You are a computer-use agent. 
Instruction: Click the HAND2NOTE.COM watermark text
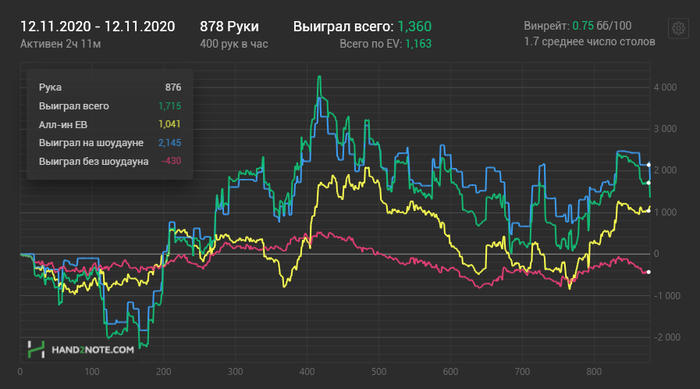point(93,350)
